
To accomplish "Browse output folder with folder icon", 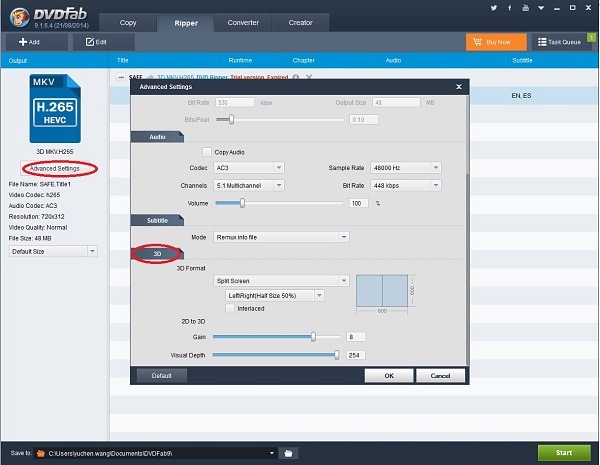I will click(x=289, y=453).
